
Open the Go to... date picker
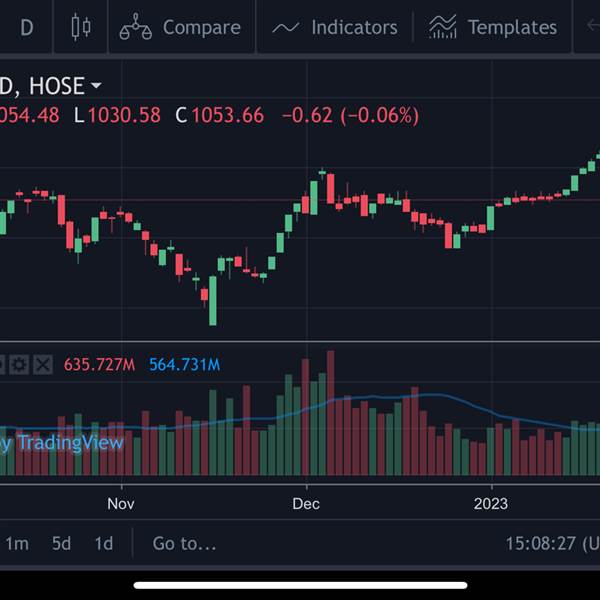(x=184, y=543)
